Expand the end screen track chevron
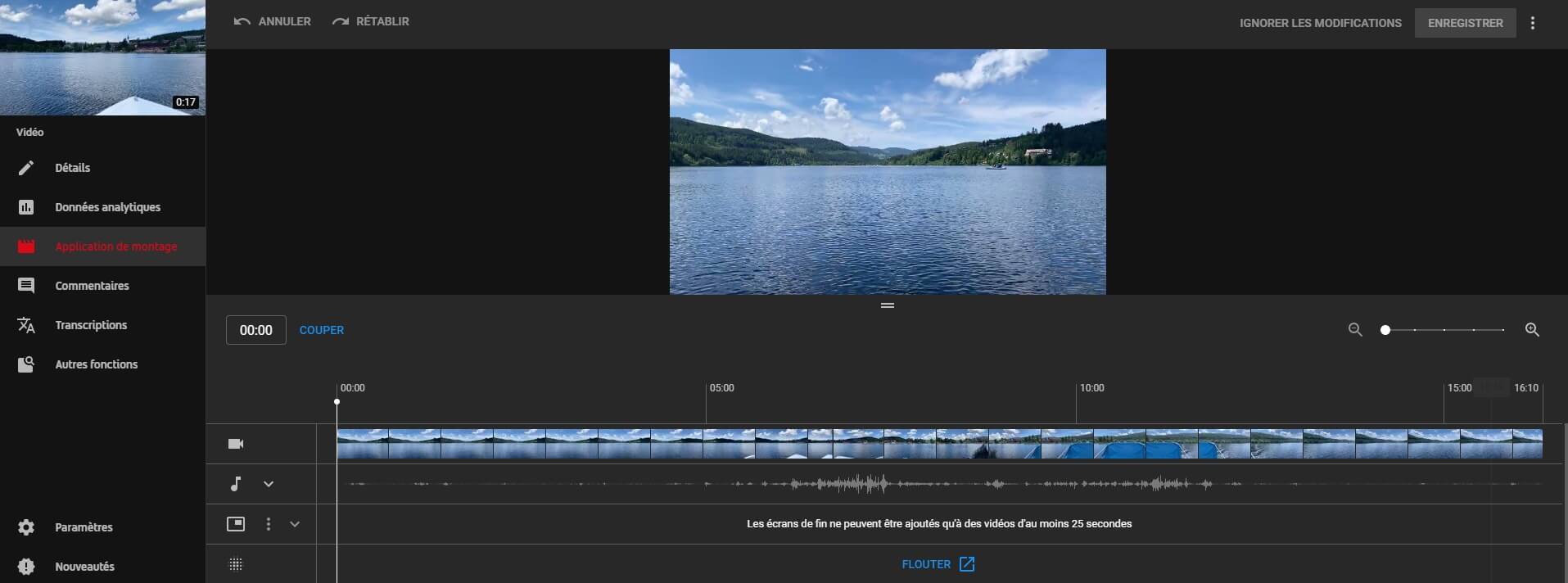This screenshot has width=1568, height=583. pyautogui.click(x=295, y=524)
